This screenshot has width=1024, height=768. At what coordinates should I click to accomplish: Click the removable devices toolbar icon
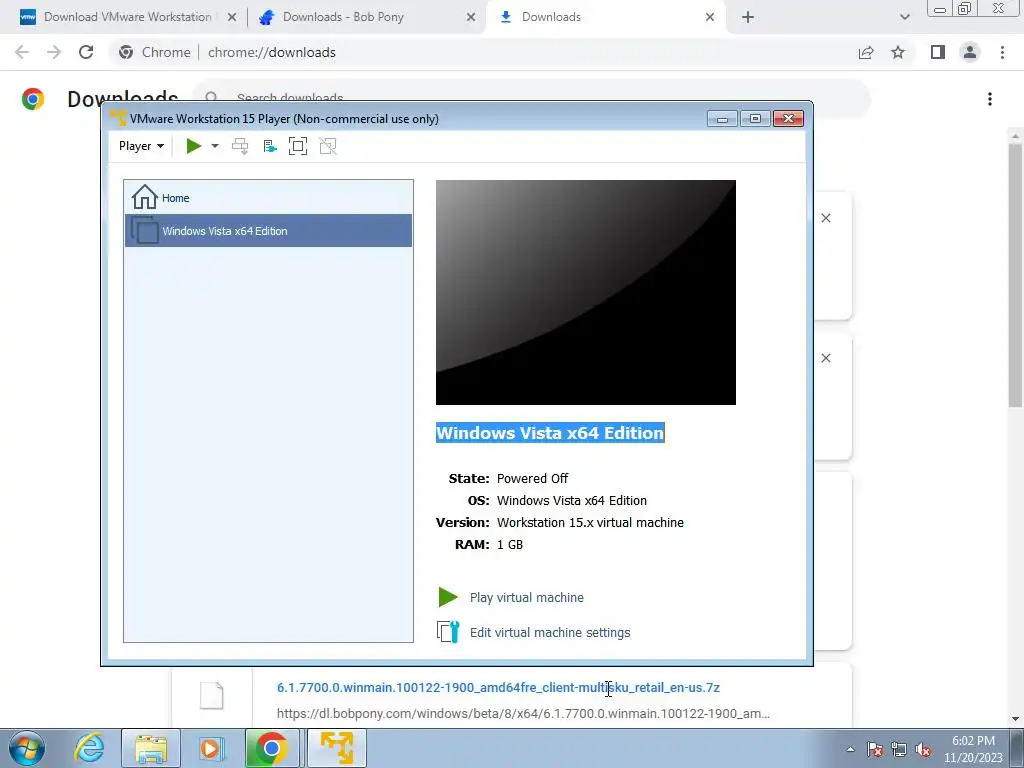click(270, 146)
